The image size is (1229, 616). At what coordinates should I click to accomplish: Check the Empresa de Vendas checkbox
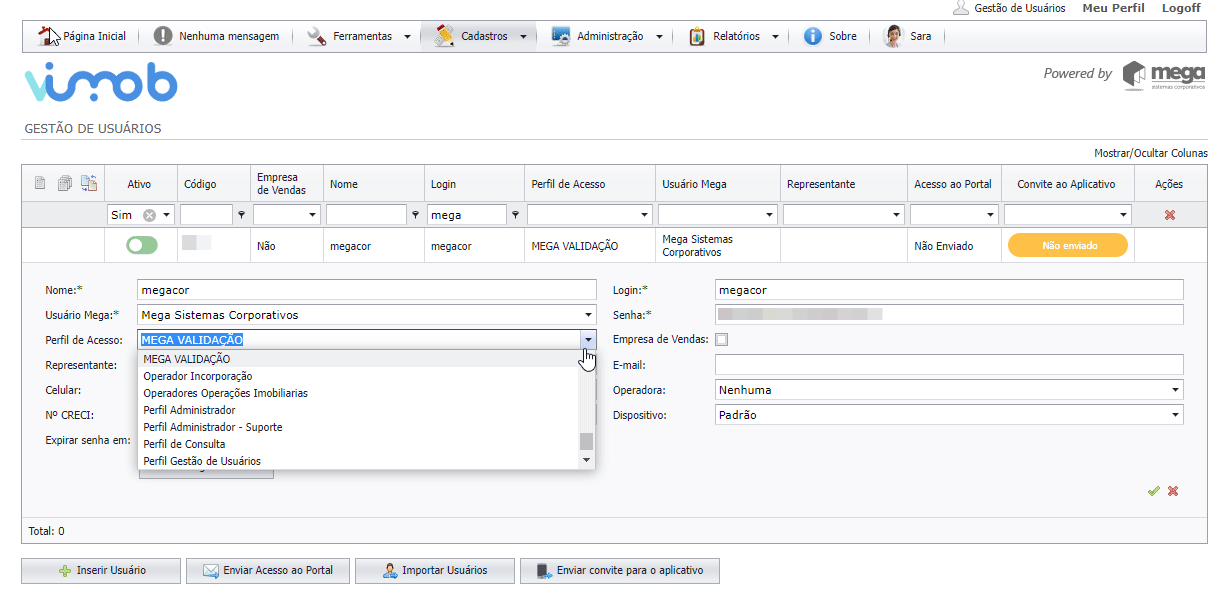coord(722,339)
